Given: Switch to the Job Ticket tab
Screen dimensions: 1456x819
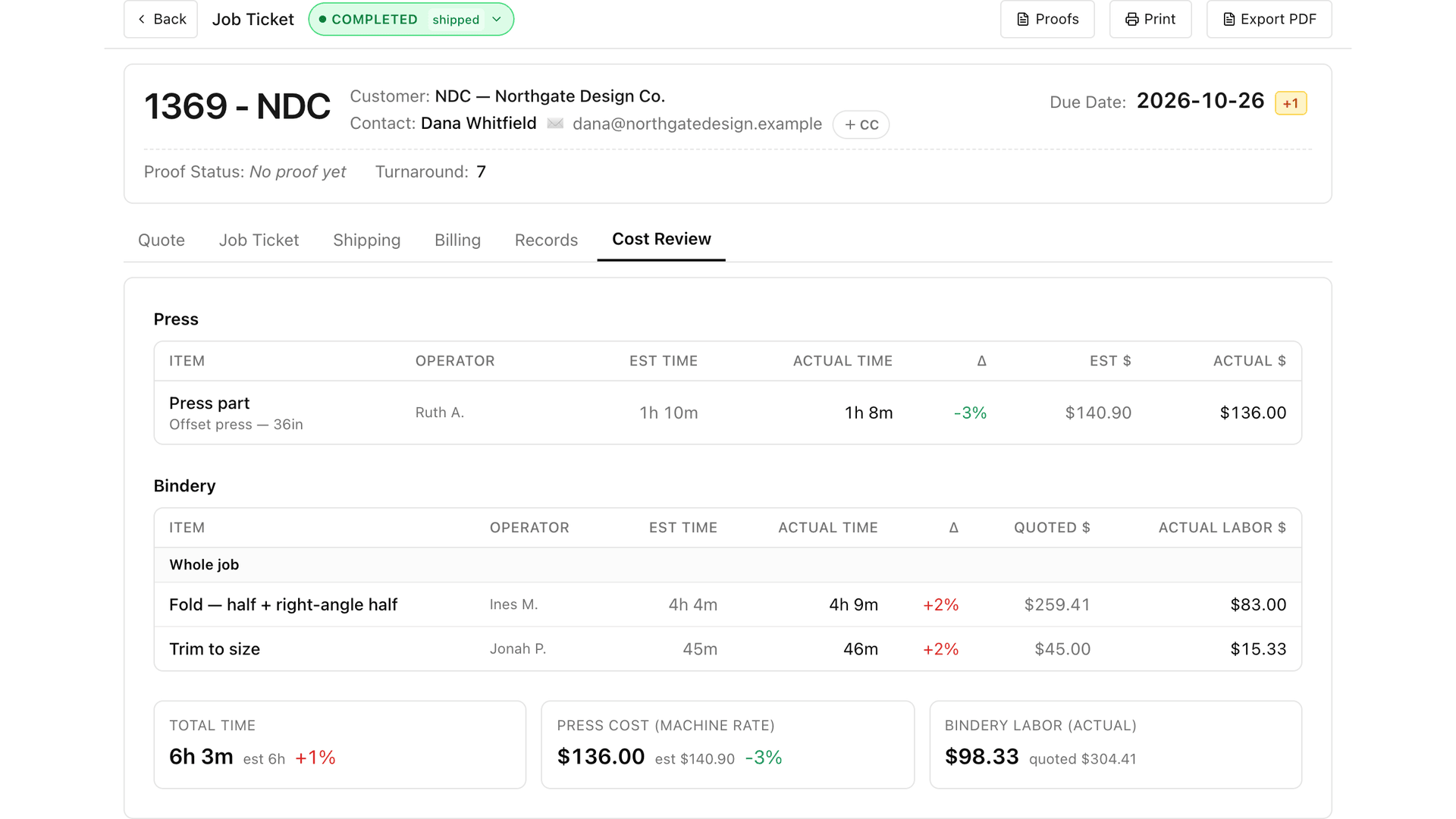Looking at the screenshot, I should [x=259, y=240].
